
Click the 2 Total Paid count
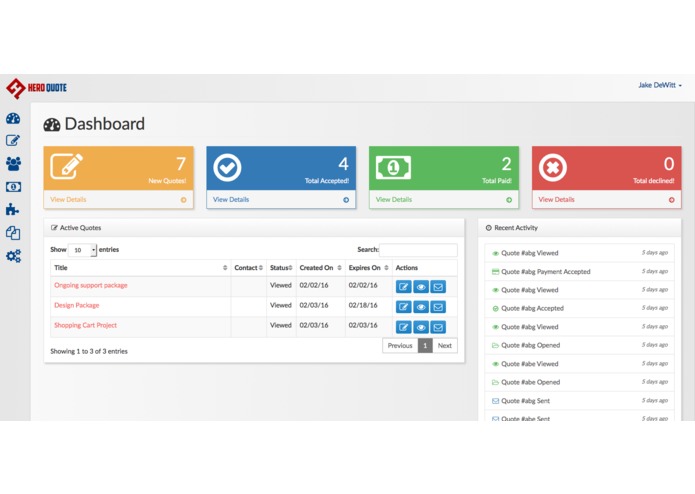coord(506,164)
